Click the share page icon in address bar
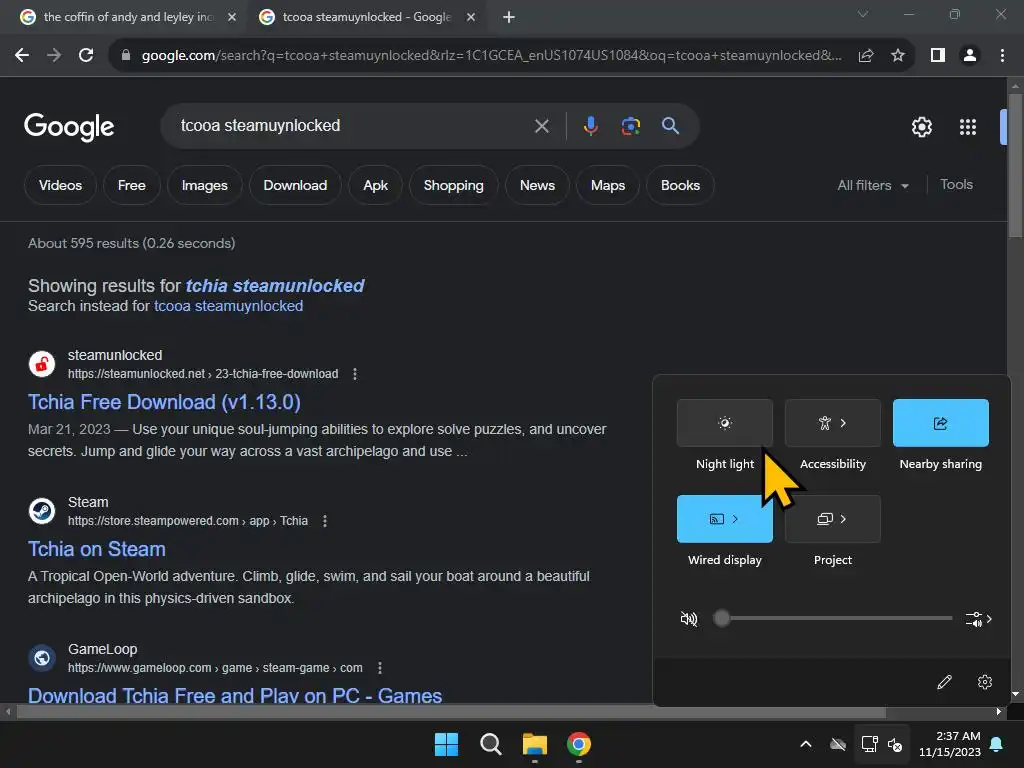This screenshot has width=1024, height=768. [x=866, y=56]
